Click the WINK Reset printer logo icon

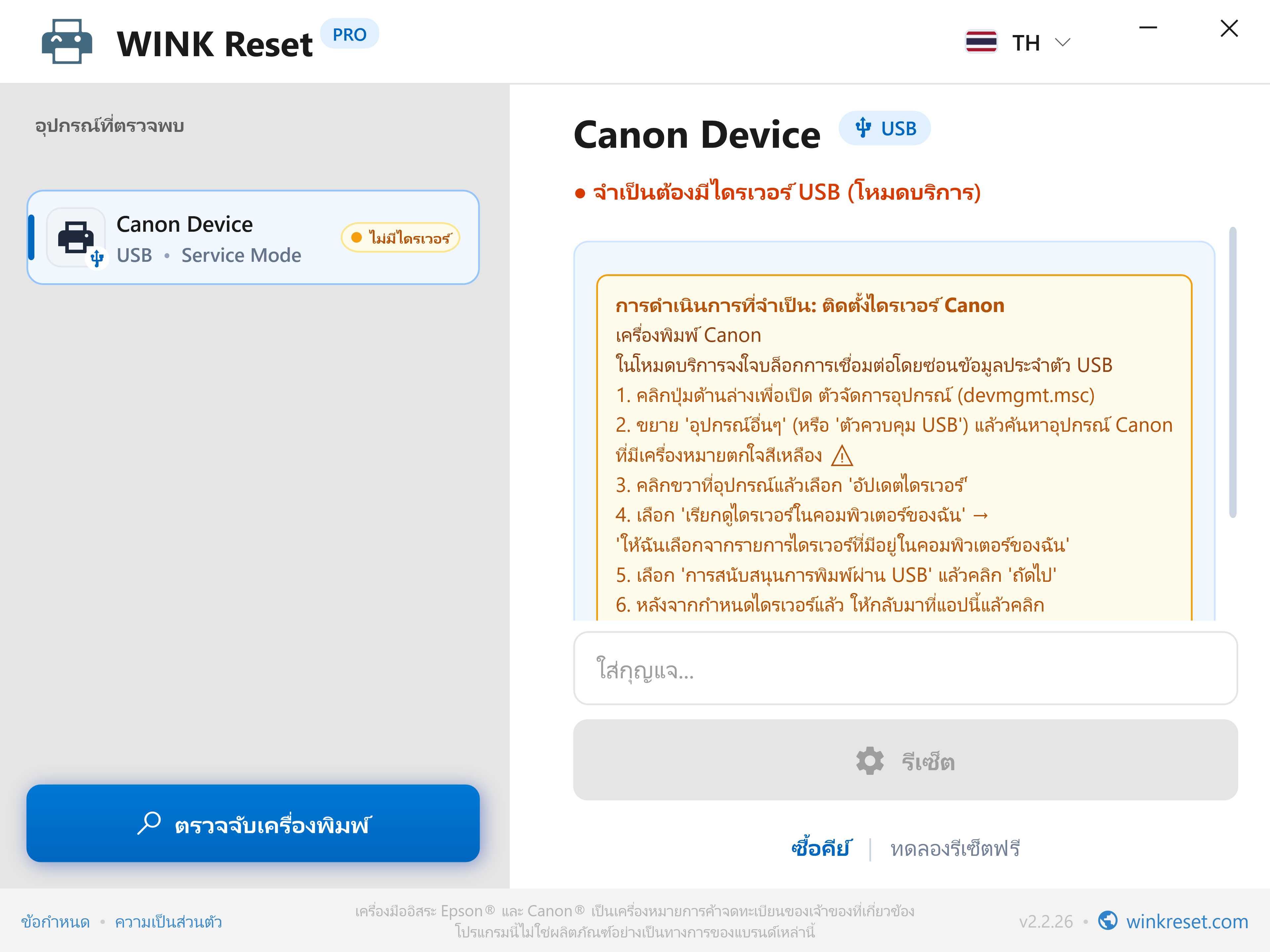tap(66, 42)
